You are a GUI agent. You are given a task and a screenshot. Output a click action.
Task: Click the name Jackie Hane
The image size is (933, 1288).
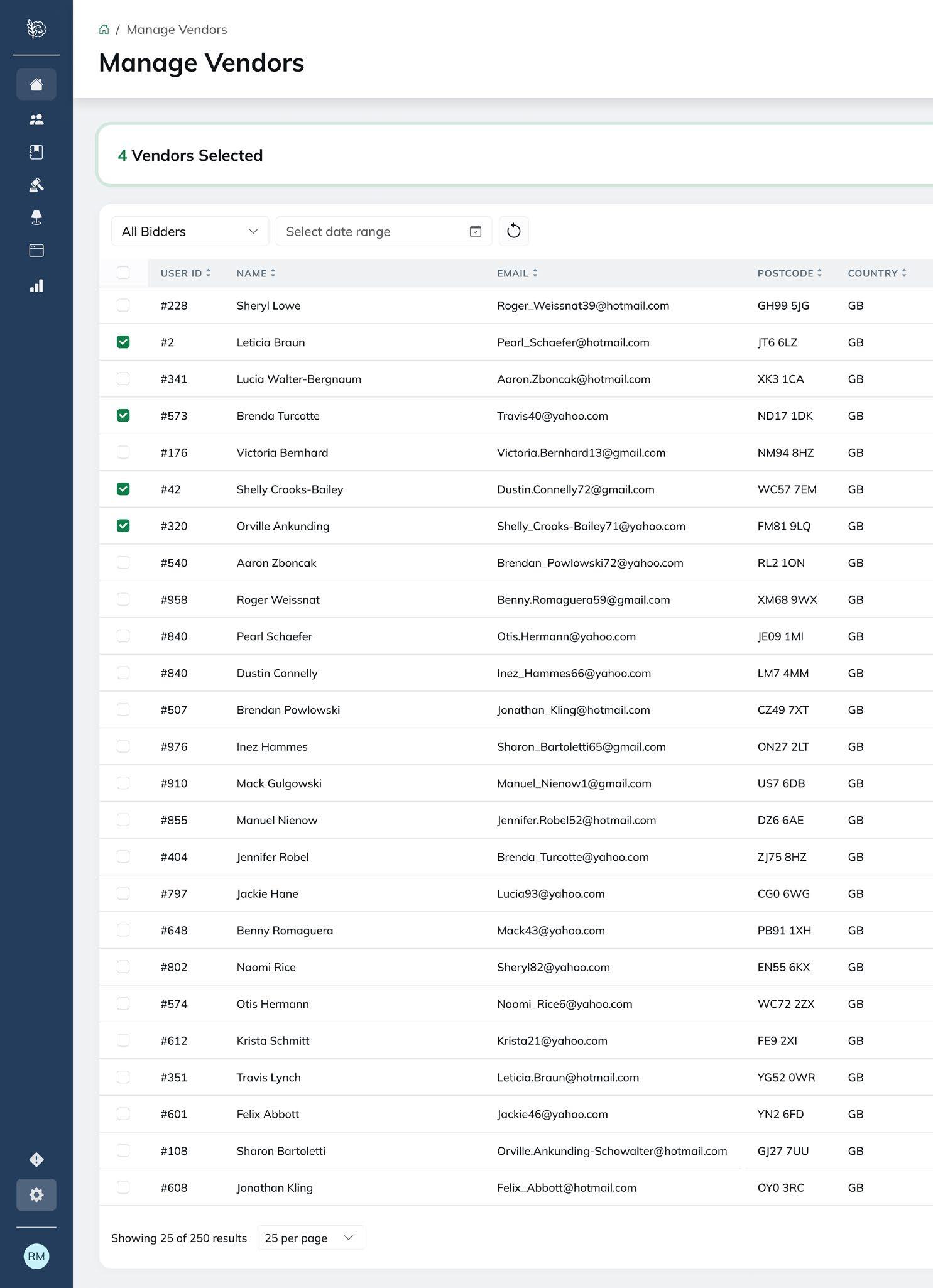click(x=267, y=893)
